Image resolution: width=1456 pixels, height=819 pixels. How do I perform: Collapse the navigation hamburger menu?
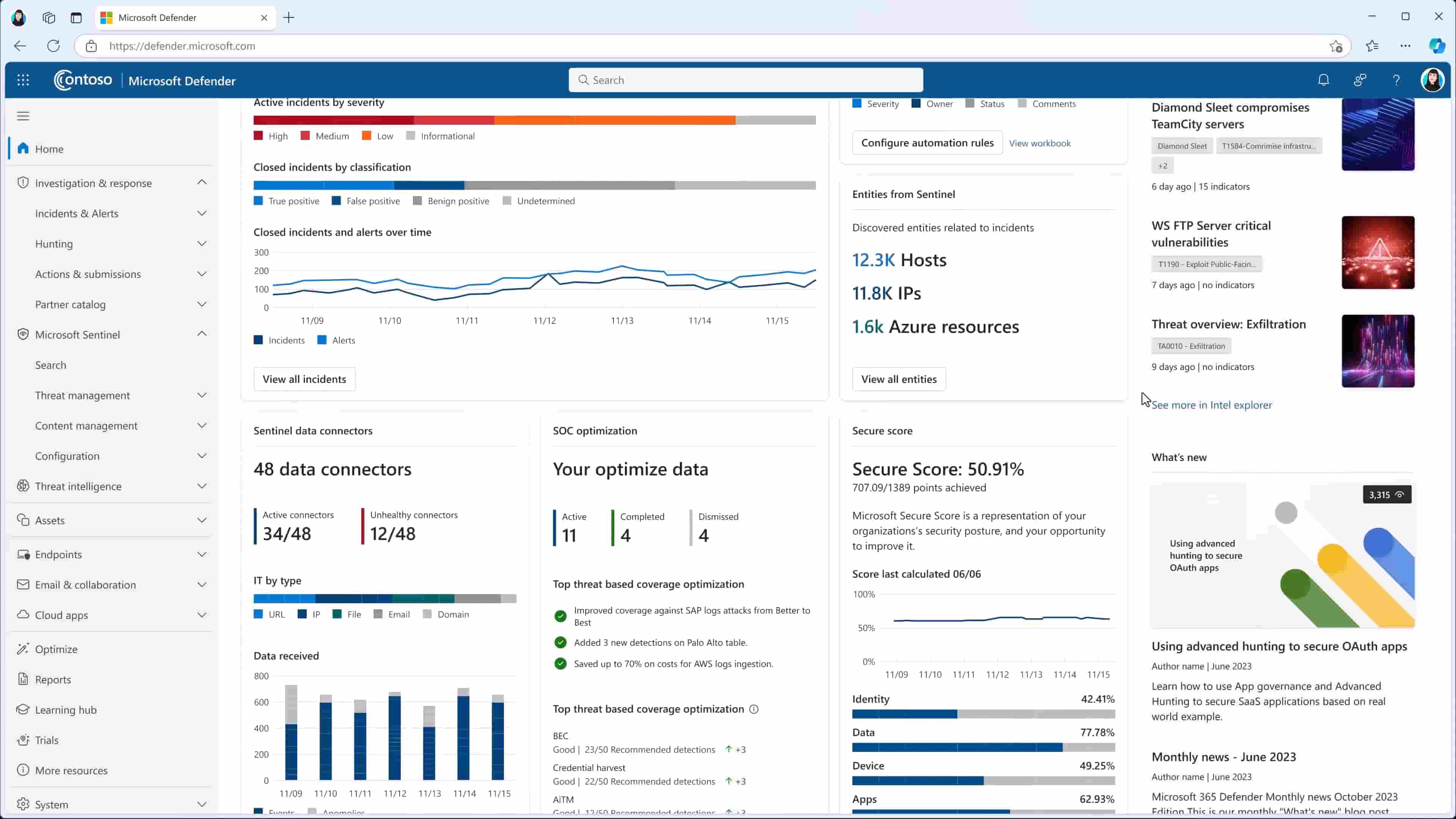tap(23, 116)
